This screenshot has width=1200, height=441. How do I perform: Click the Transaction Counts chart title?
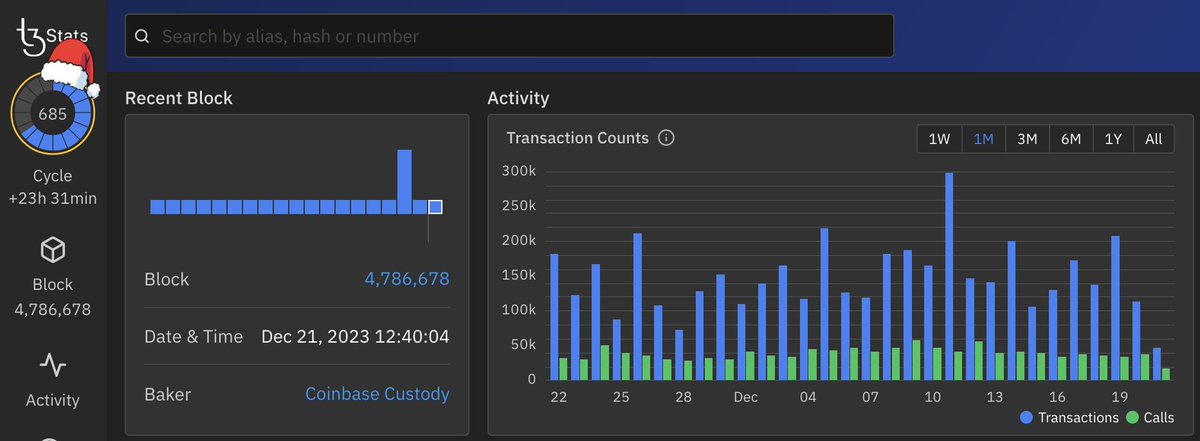[578, 138]
